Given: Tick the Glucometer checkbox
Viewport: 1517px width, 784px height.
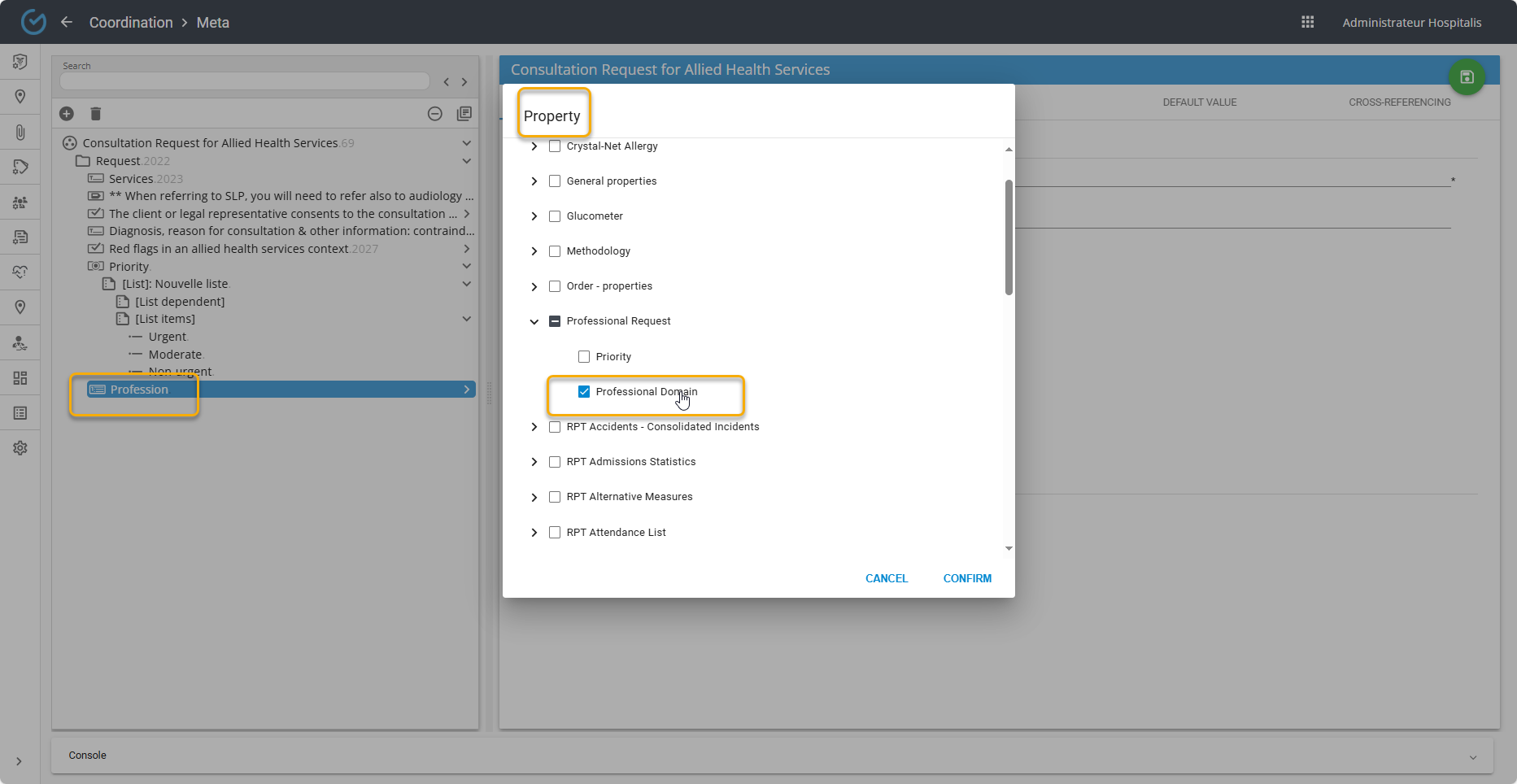Looking at the screenshot, I should pyautogui.click(x=555, y=216).
